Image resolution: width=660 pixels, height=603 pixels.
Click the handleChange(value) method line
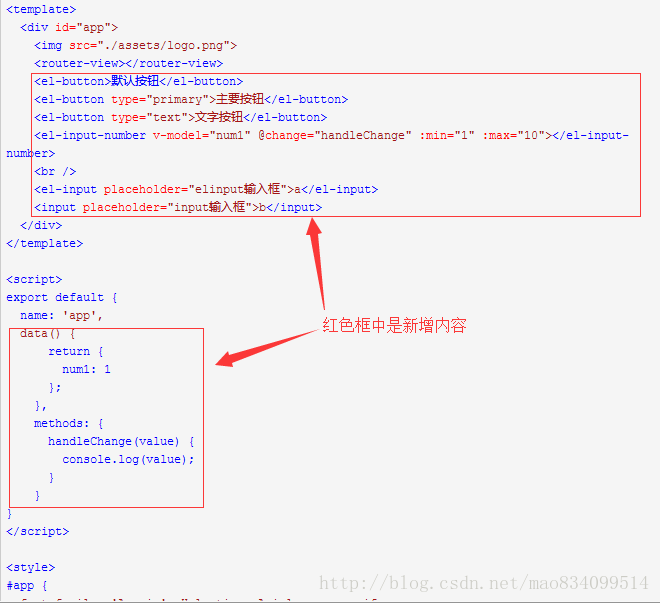click(121, 441)
